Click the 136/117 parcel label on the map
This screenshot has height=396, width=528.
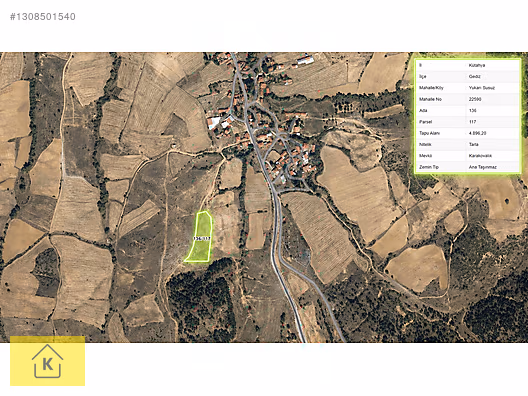coord(202,238)
